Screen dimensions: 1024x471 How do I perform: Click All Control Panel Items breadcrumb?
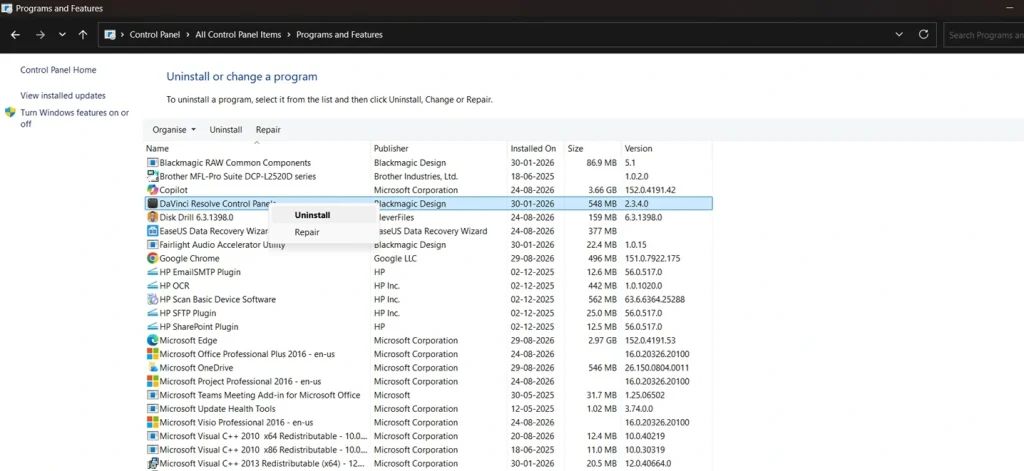tap(238, 35)
